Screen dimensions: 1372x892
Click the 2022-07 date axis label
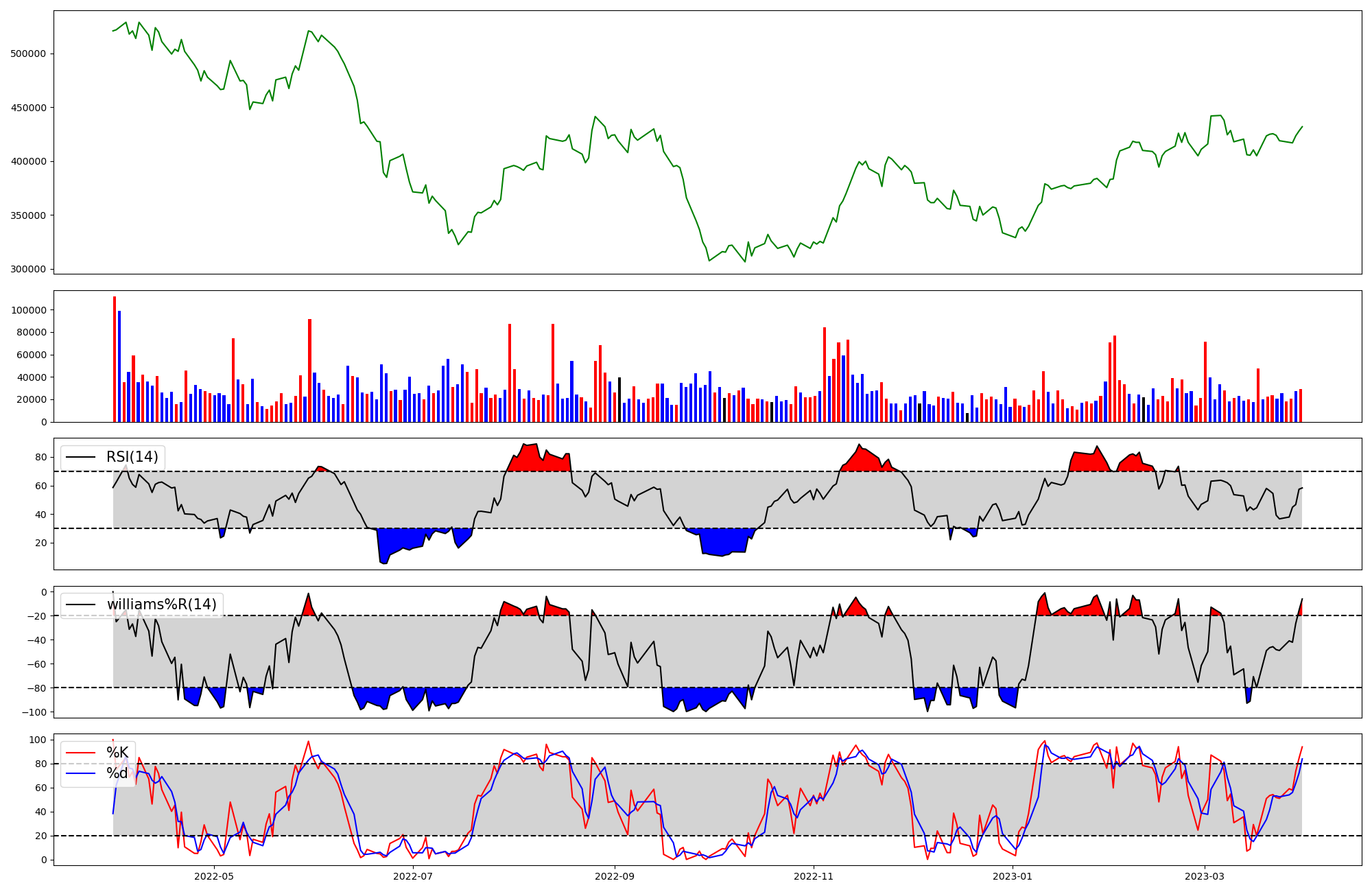pyautogui.click(x=413, y=876)
